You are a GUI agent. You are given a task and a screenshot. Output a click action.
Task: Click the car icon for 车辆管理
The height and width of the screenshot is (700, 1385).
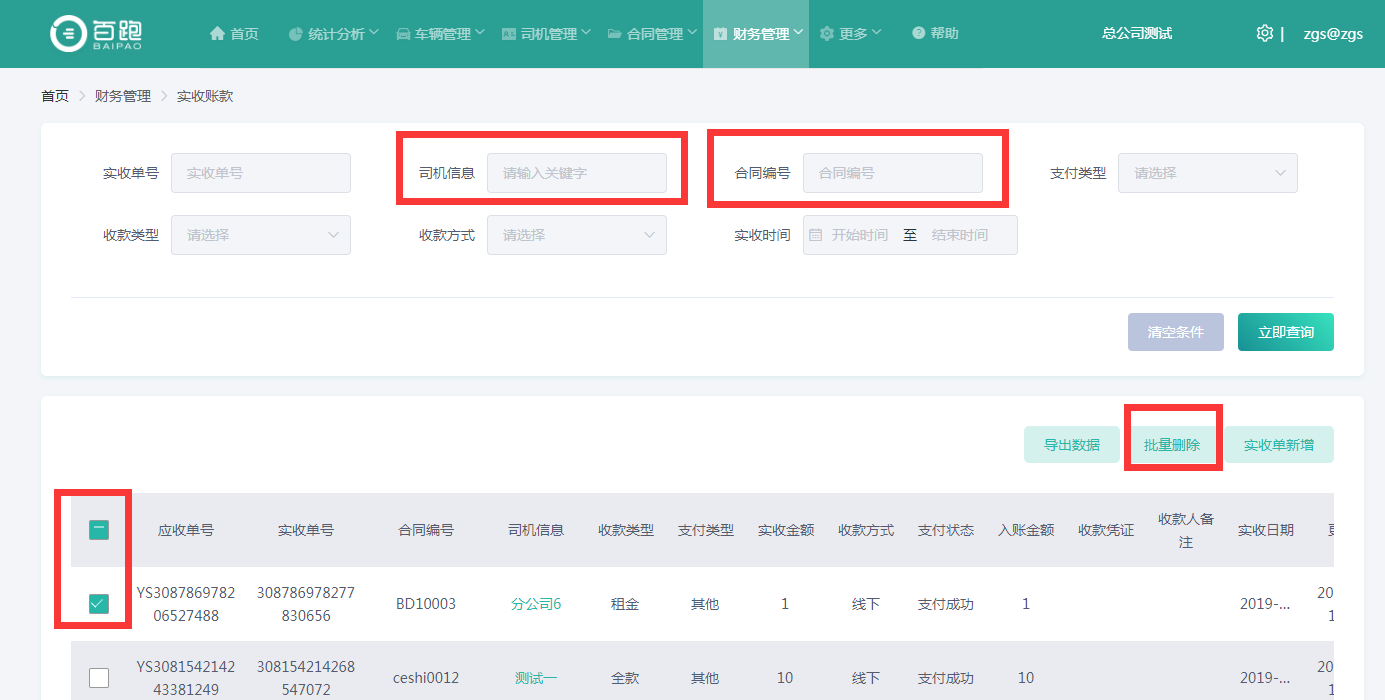pos(403,34)
